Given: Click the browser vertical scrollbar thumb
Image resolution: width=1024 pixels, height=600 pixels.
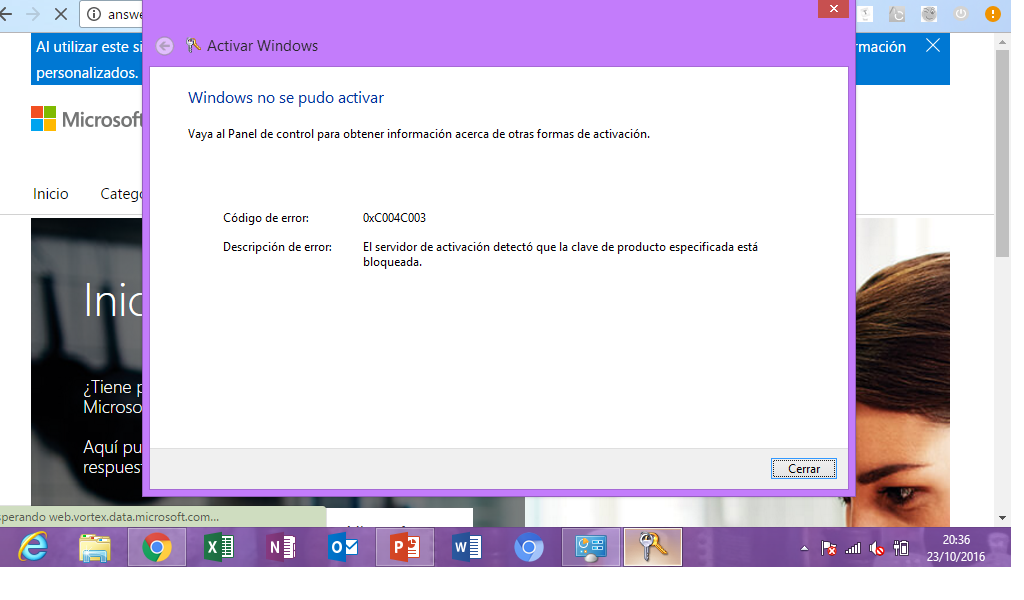Looking at the screenshot, I should (x=1002, y=153).
